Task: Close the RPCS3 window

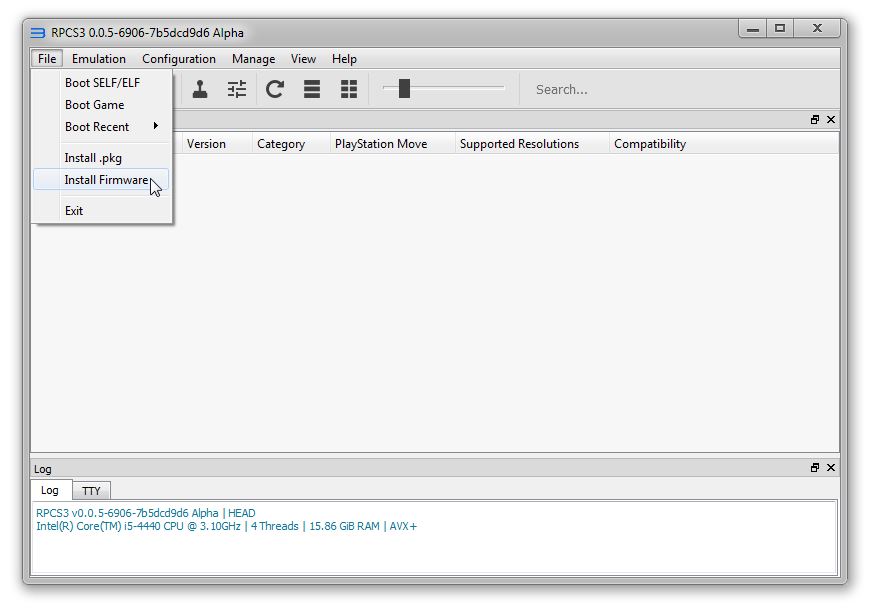Action: (817, 28)
